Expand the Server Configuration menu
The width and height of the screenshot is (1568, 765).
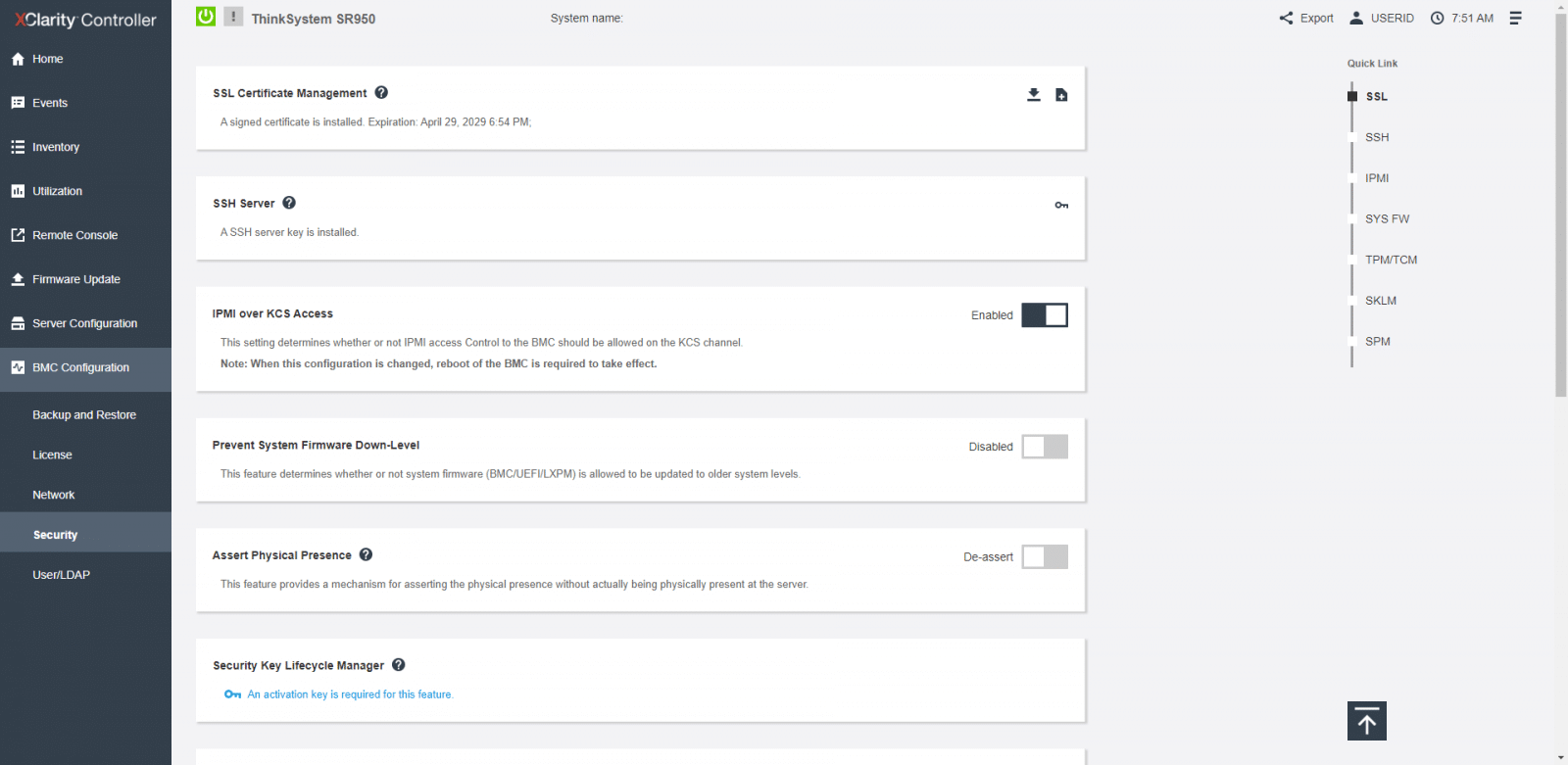point(85,323)
